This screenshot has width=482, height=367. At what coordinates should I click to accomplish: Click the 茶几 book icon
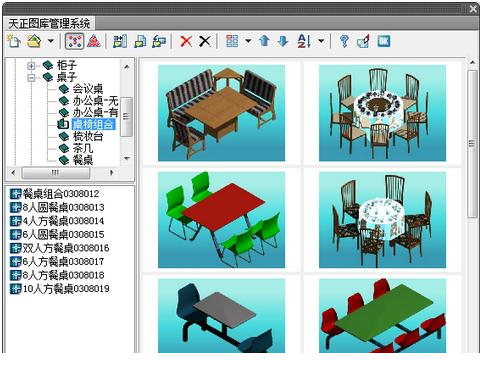[x=64, y=148]
